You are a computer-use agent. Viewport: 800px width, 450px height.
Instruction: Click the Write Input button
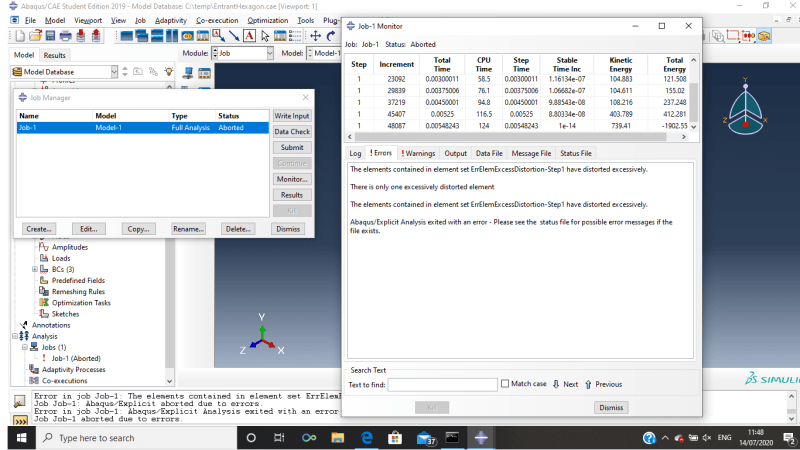(292, 116)
